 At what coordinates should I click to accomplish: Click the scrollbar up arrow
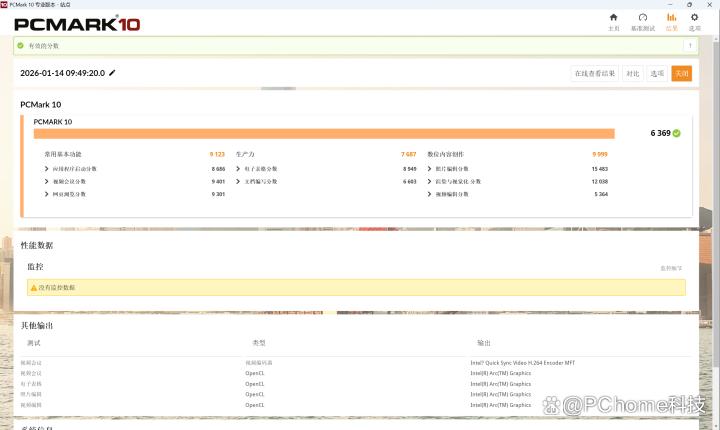(x=716, y=39)
